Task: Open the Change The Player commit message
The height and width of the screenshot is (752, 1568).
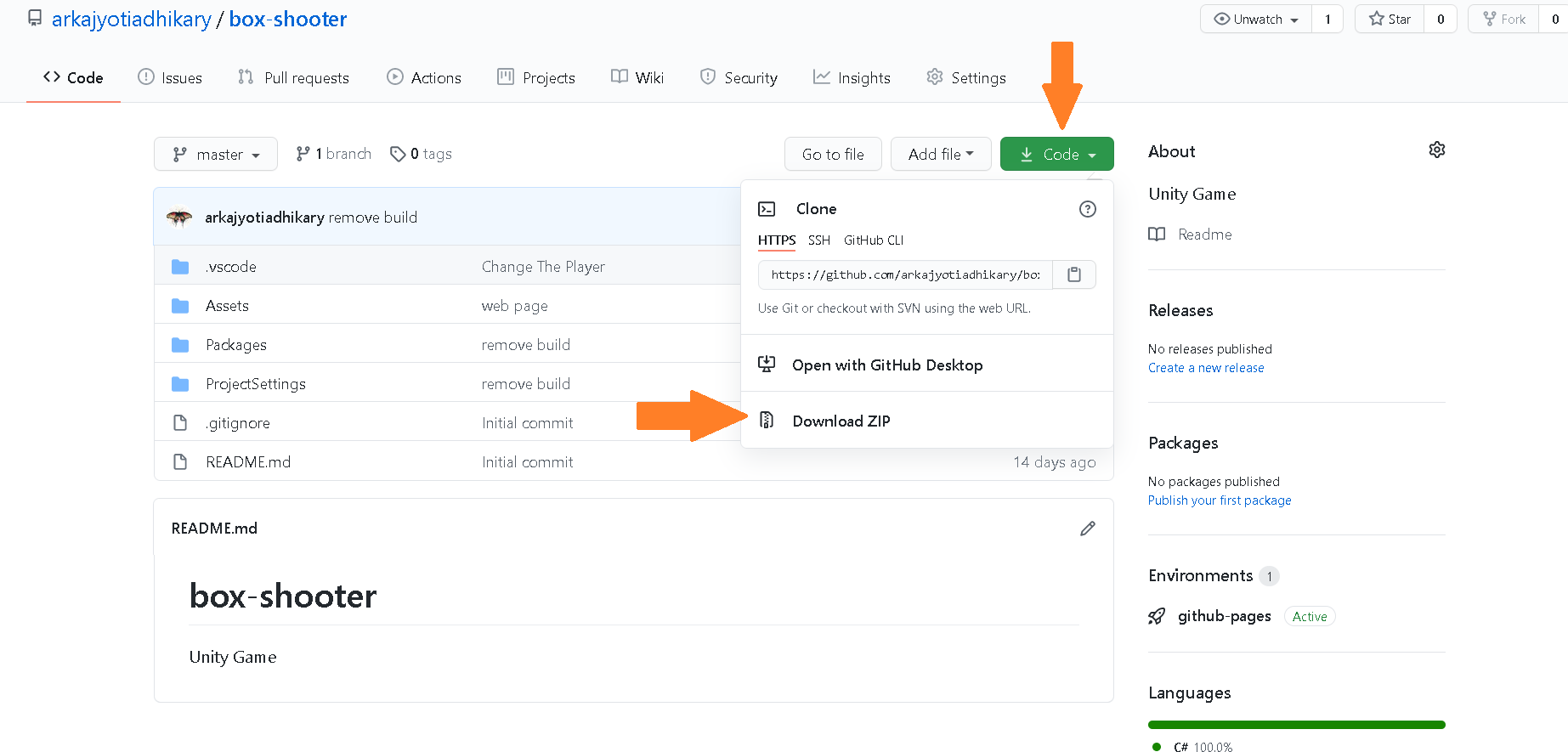Action: pyautogui.click(x=544, y=267)
